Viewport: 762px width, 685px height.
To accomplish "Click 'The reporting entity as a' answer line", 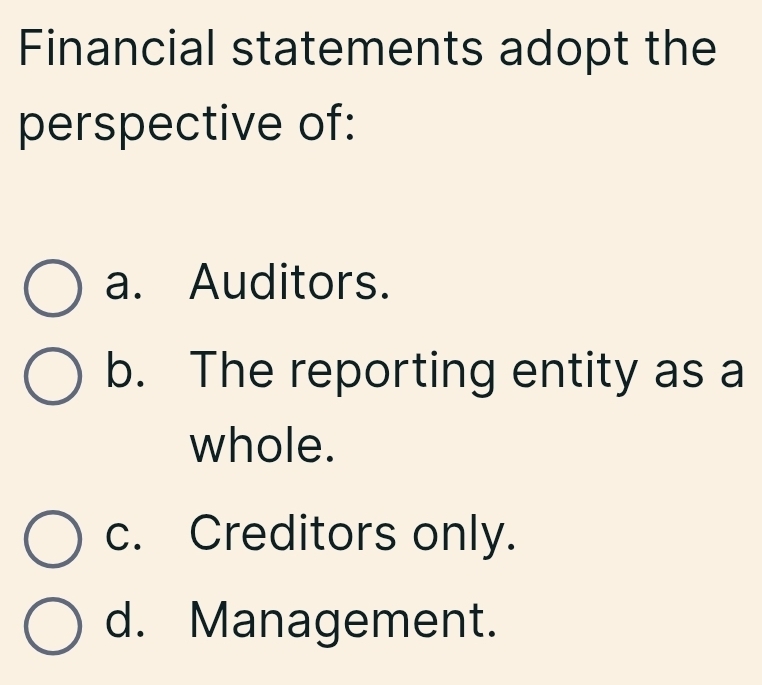I will [467, 373].
